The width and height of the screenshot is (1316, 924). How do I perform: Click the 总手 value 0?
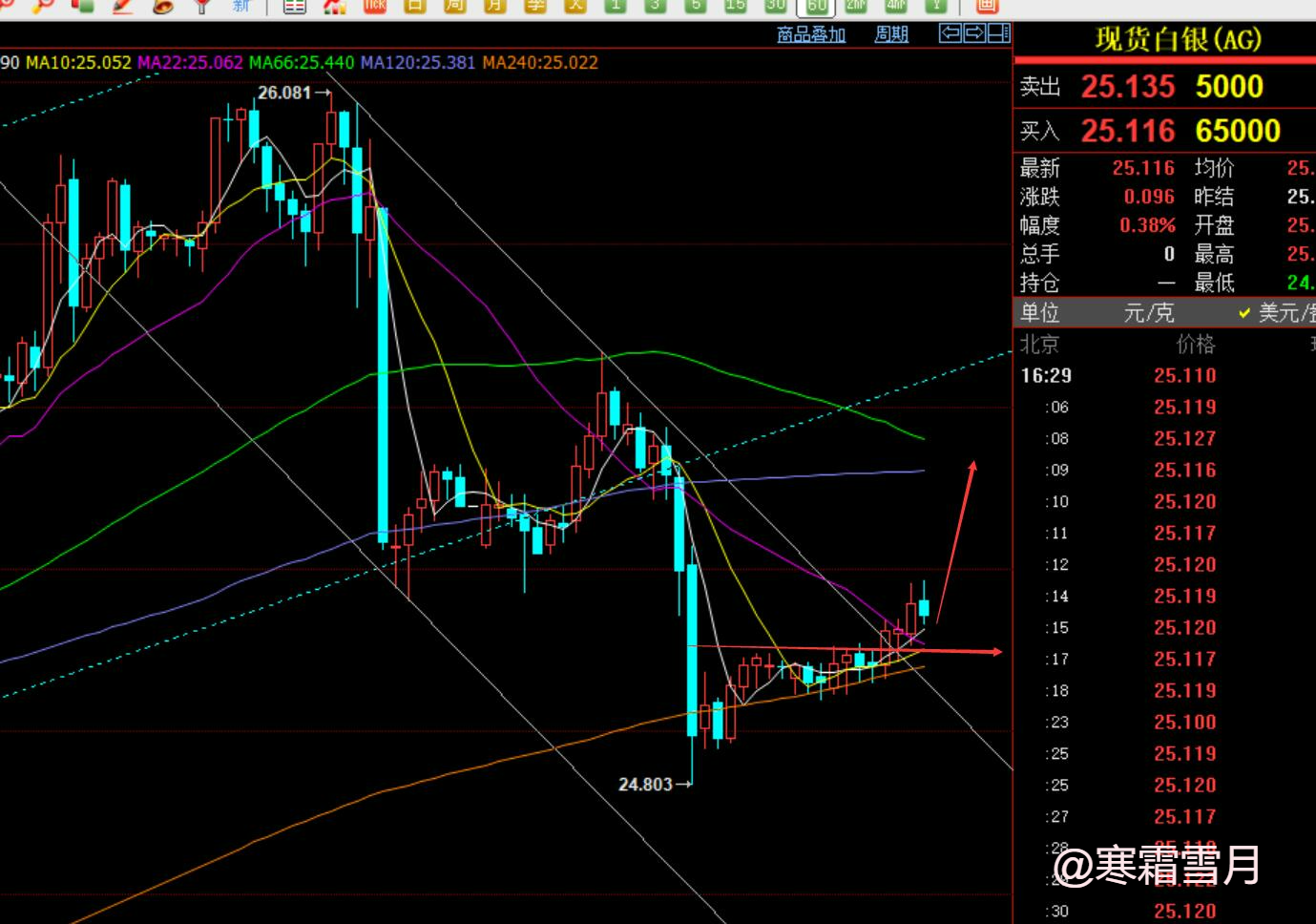tap(1169, 254)
